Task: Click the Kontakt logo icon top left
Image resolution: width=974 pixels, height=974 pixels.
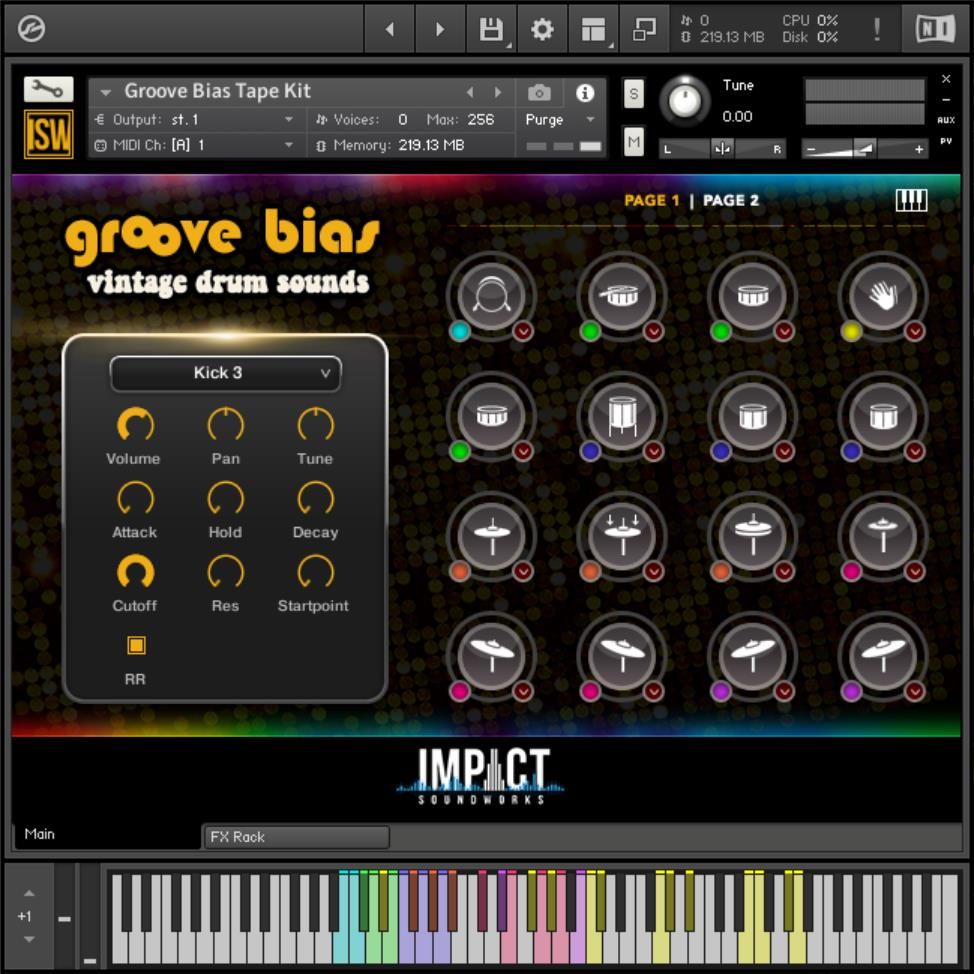Action: [31, 29]
